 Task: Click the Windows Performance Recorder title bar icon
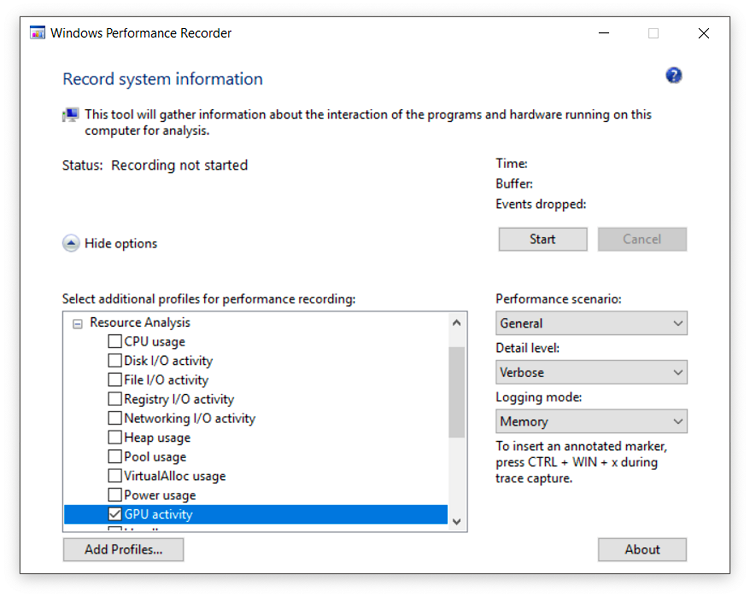38,33
